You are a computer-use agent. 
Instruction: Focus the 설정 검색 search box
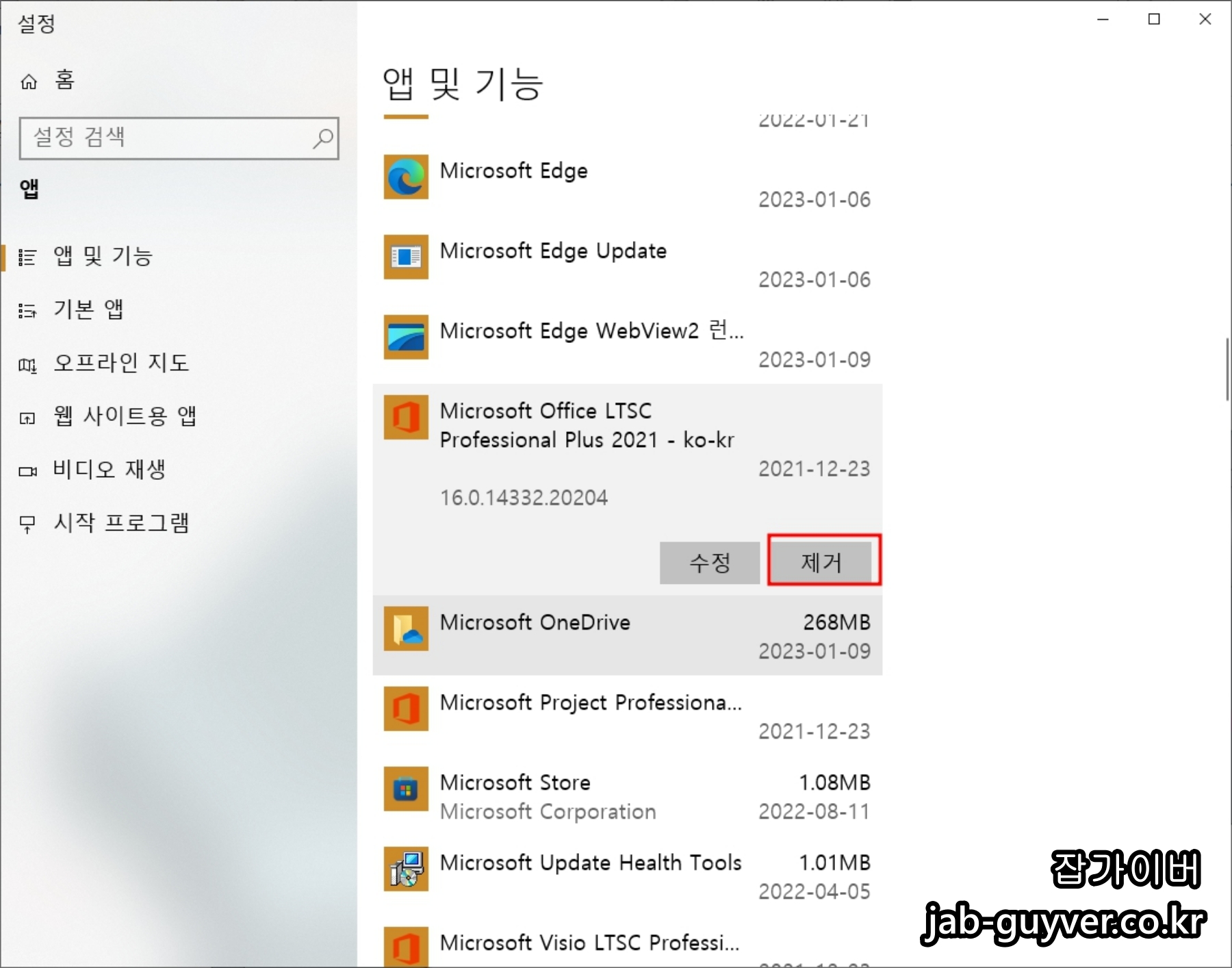click(179, 138)
